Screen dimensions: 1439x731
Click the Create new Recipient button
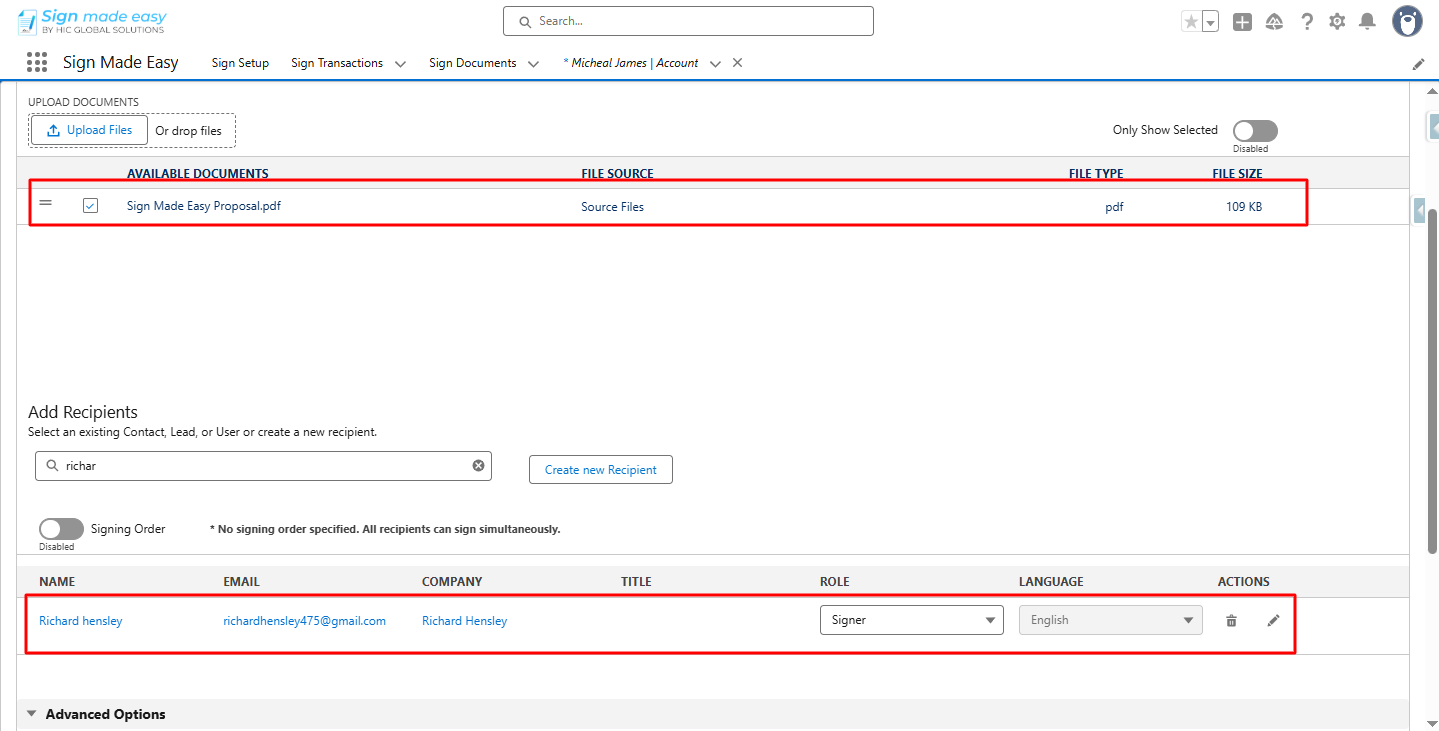pos(601,469)
